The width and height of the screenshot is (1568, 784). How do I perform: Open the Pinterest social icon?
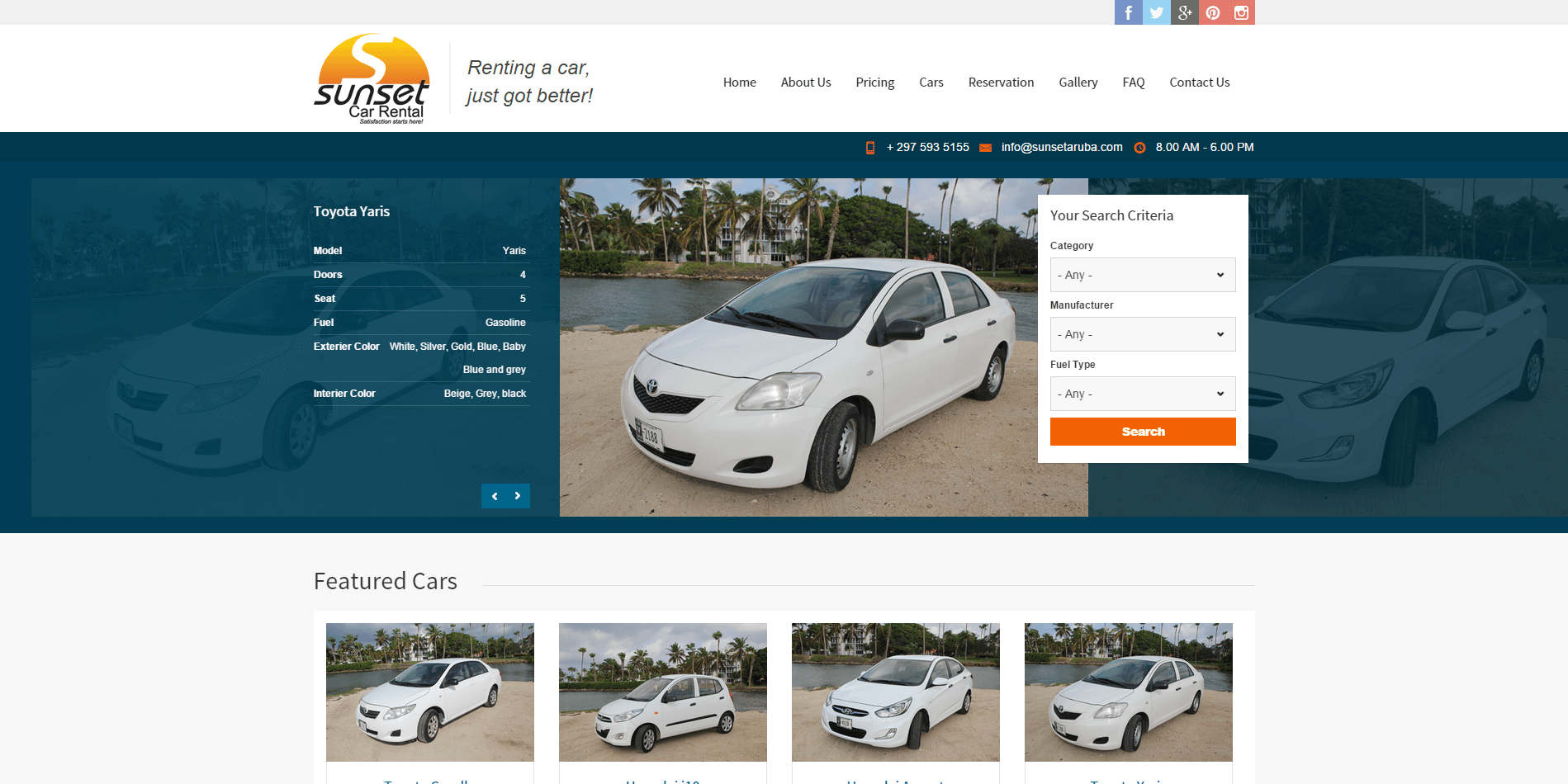coord(1211,12)
